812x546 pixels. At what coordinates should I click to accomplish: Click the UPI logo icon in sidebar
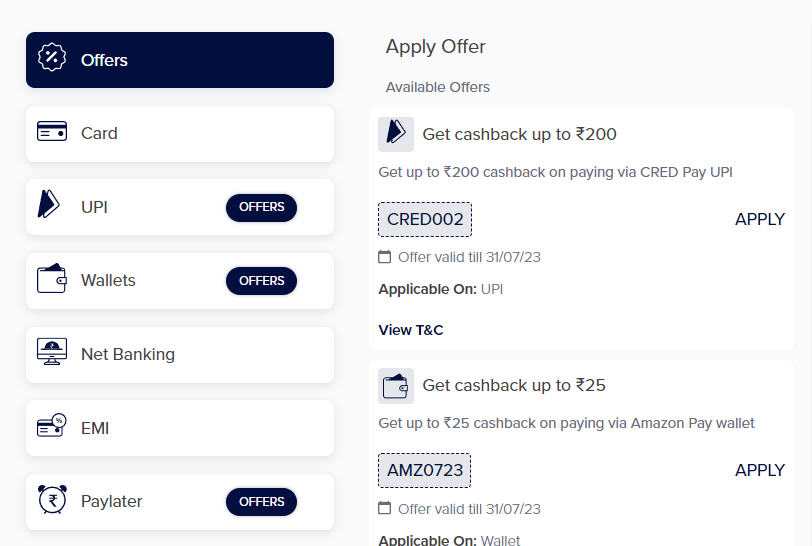48,207
